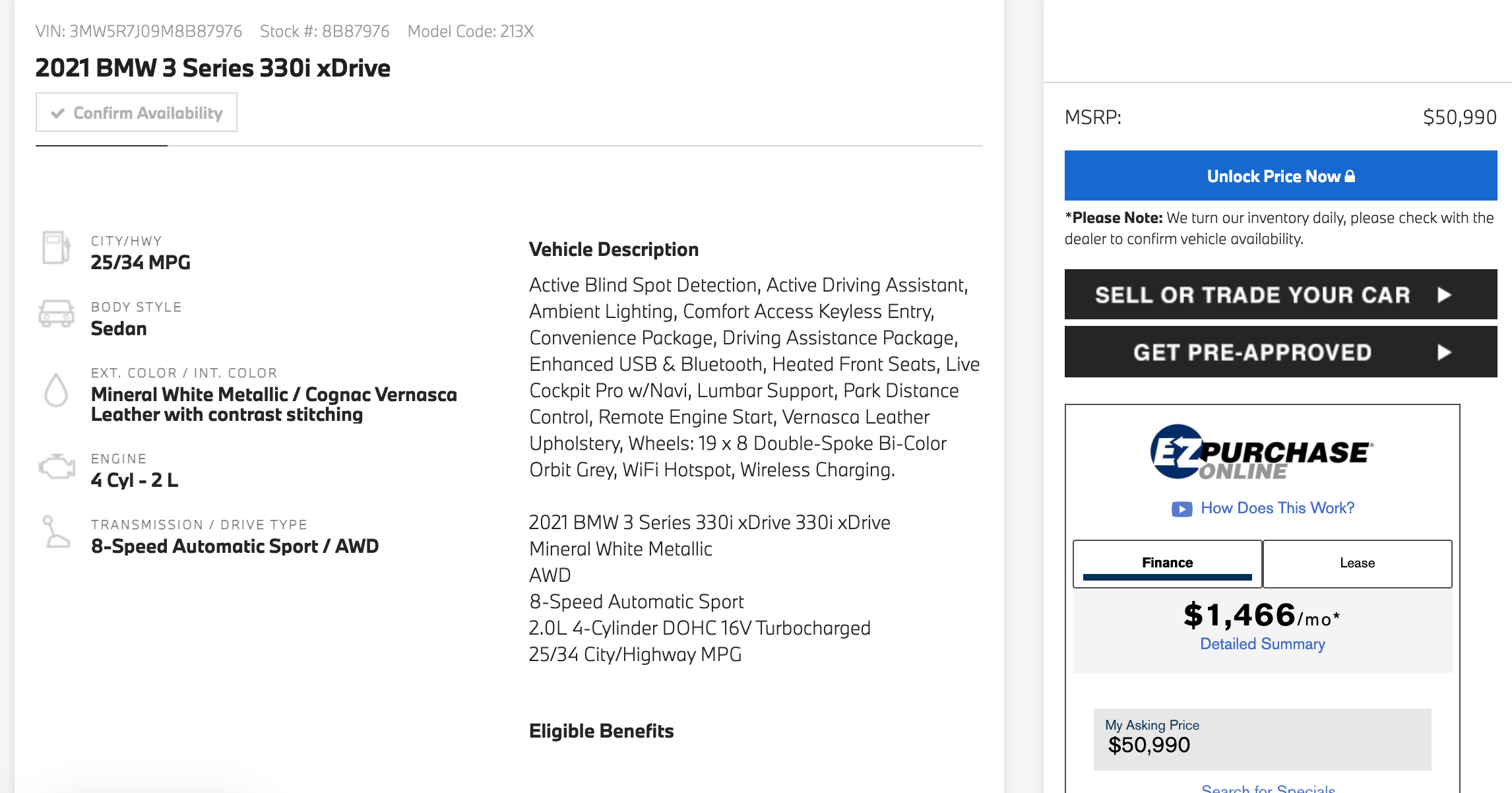
Task: Open How Does This Work link
Action: pyautogui.click(x=1277, y=508)
